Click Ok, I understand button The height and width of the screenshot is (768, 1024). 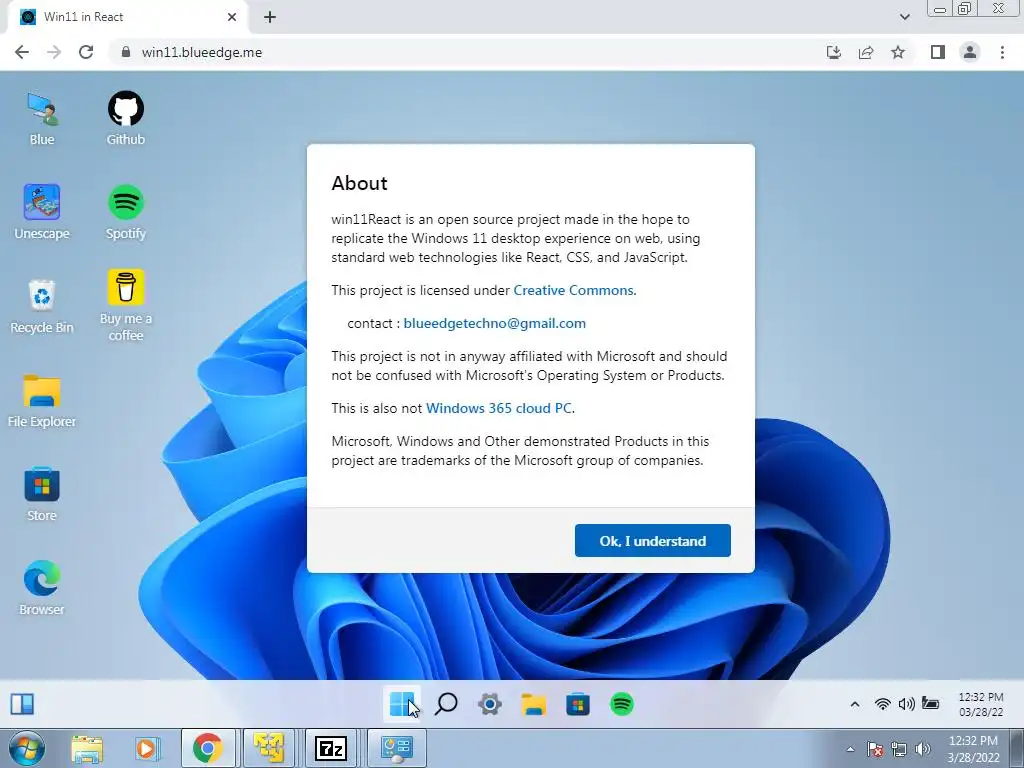point(652,541)
